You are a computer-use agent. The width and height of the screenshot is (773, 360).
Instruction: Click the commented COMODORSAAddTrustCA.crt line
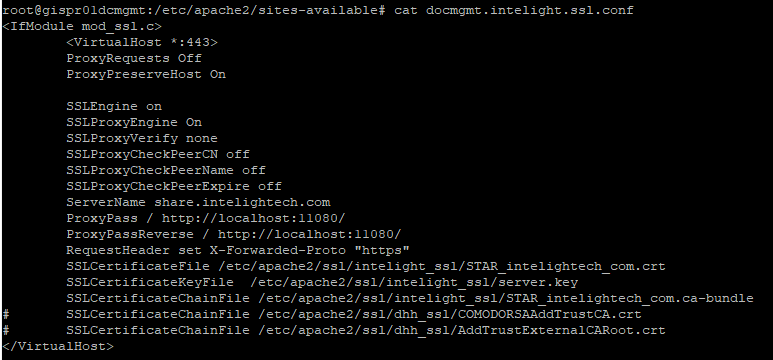coord(321,314)
